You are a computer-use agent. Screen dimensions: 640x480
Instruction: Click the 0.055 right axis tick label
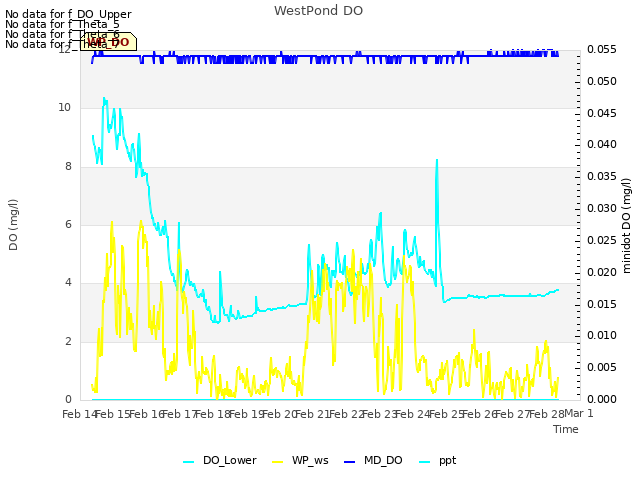602,50
